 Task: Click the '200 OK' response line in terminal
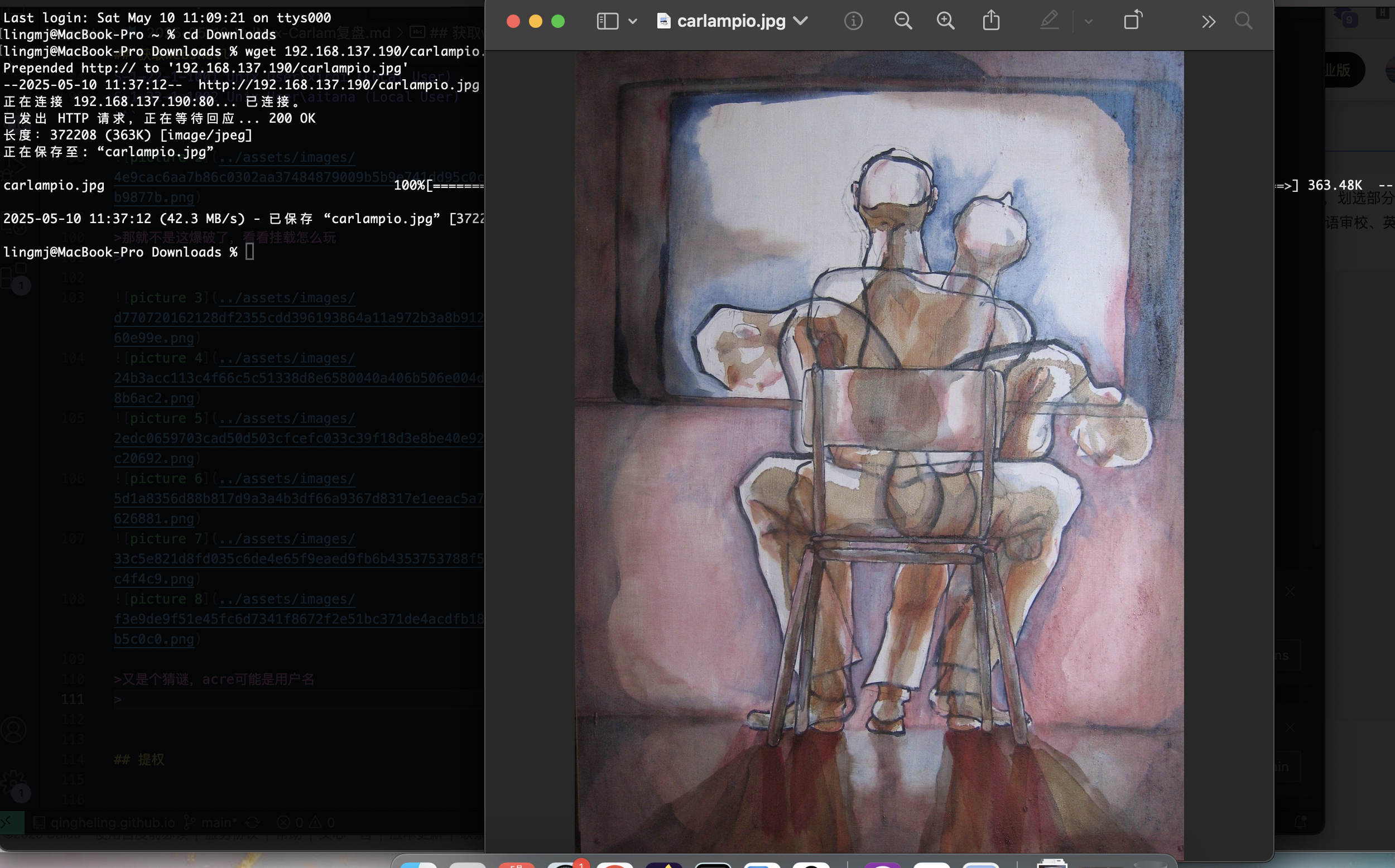[160, 118]
